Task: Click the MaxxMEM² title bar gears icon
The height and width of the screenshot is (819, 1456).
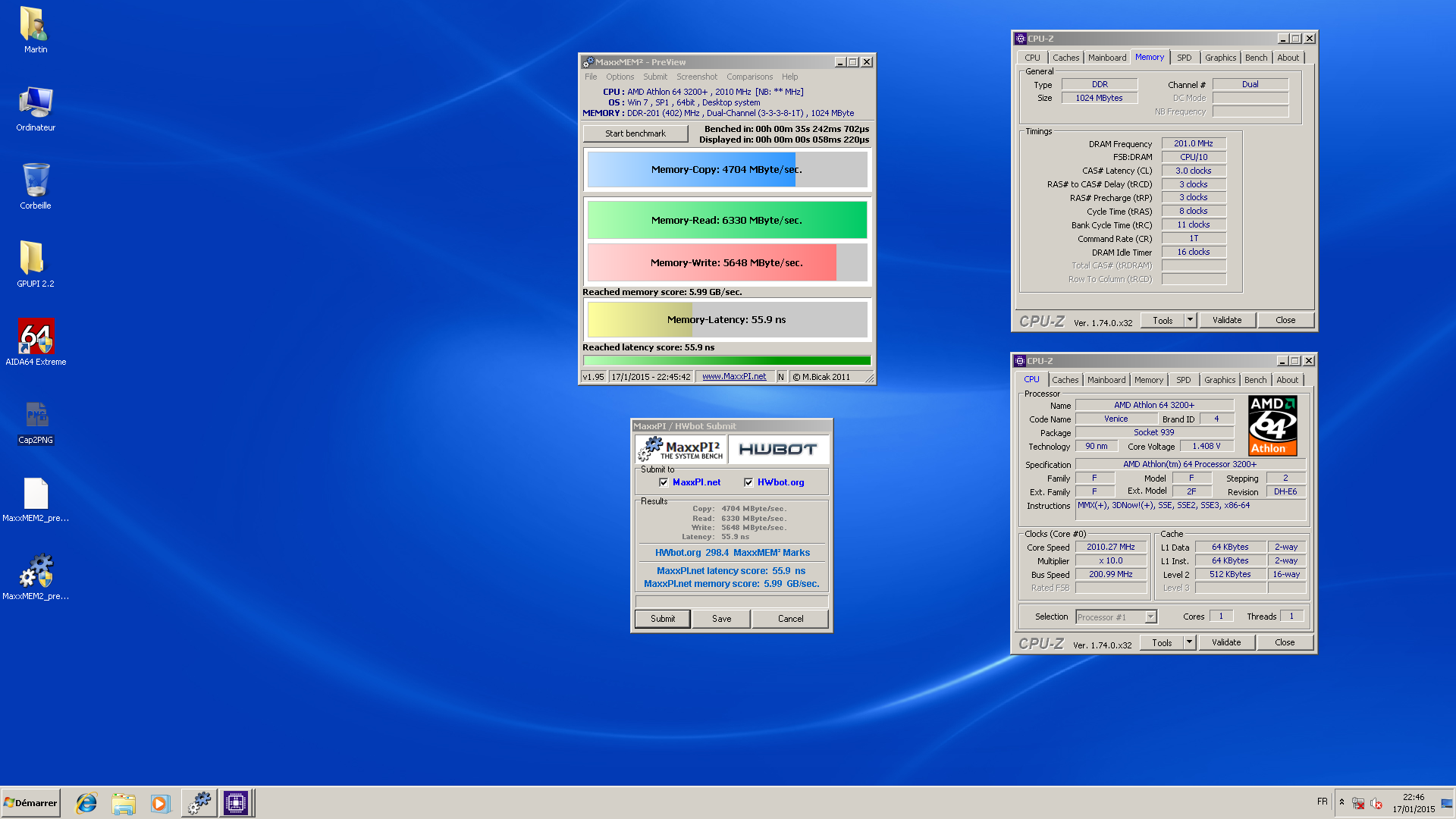Action: (x=588, y=62)
